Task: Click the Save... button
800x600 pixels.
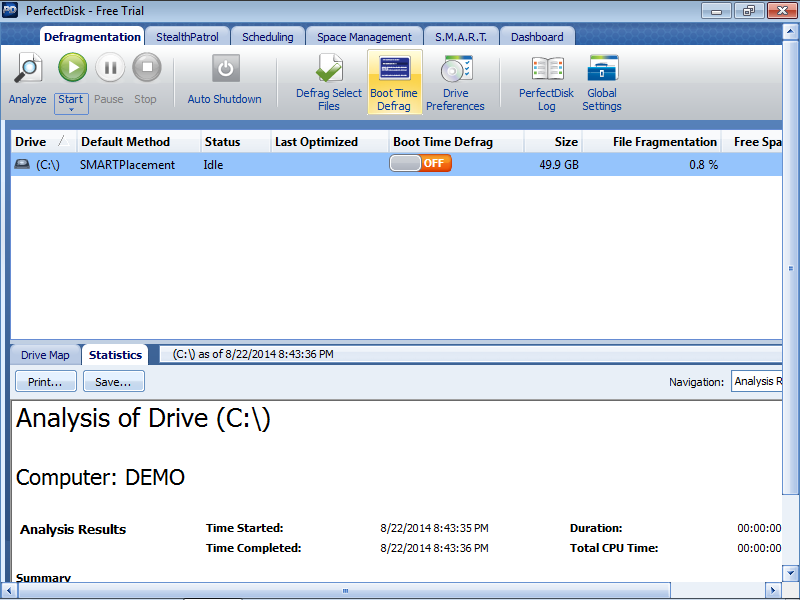Action: tap(113, 381)
